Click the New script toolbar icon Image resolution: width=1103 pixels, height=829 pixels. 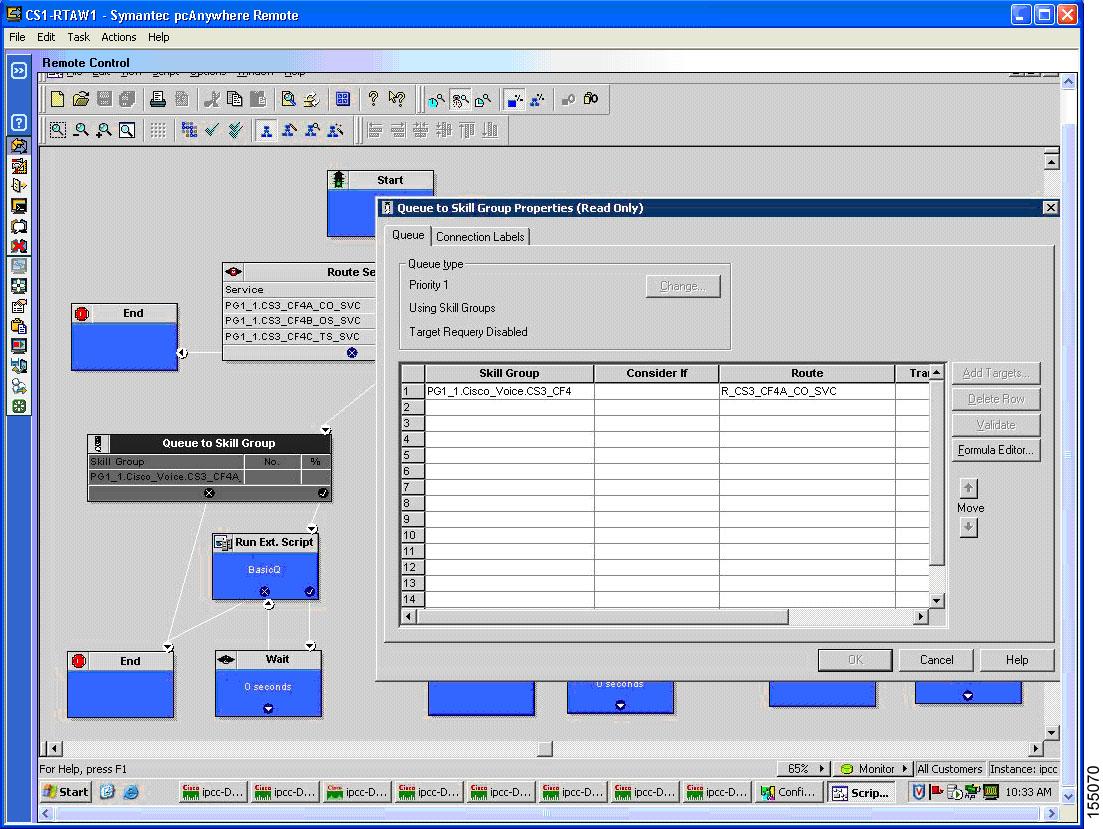click(x=58, y=99)
